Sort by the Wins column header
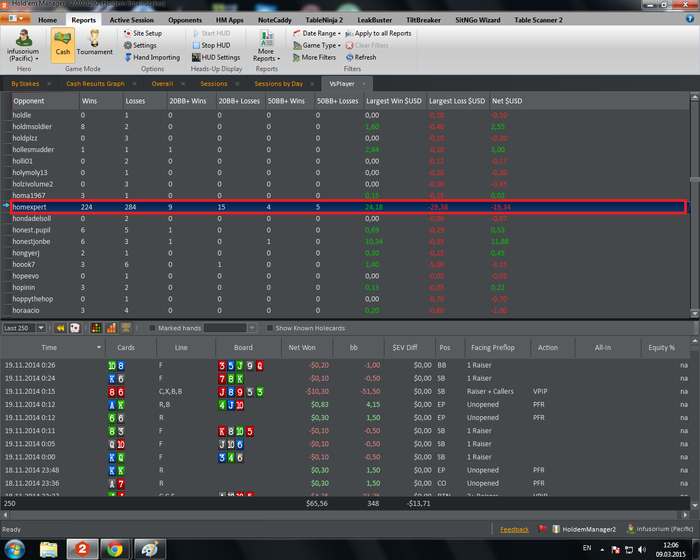 (101, 101)
